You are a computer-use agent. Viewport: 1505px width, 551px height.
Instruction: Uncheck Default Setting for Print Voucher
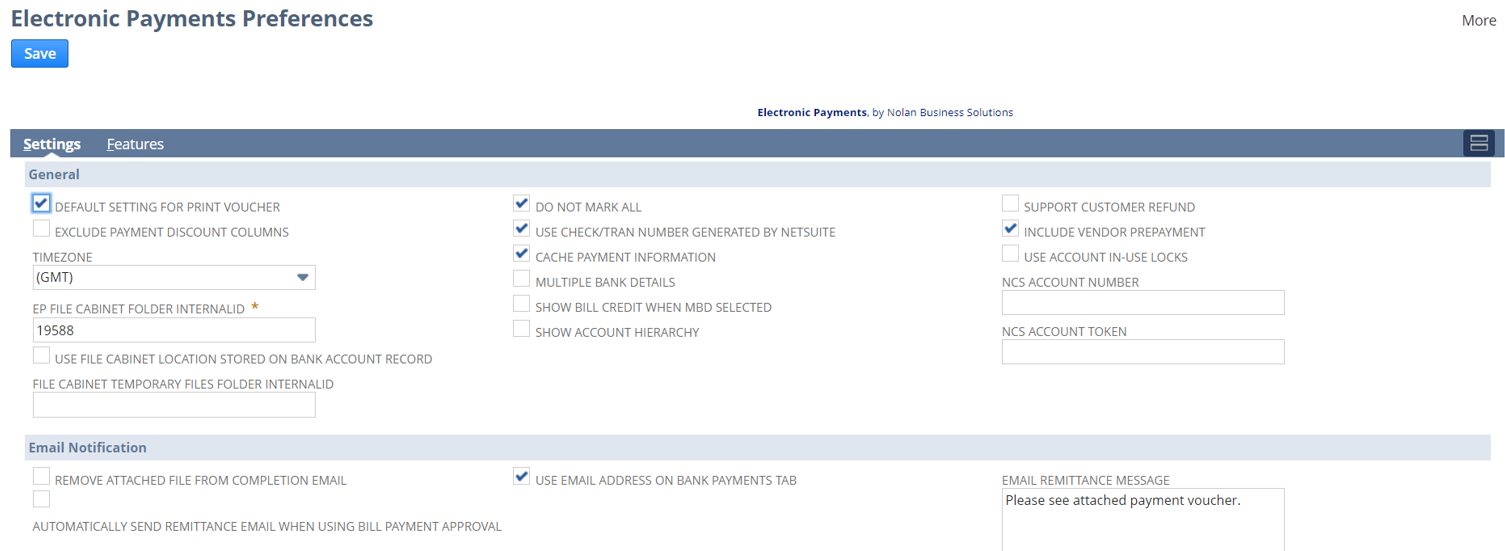[x=41, y=204]
